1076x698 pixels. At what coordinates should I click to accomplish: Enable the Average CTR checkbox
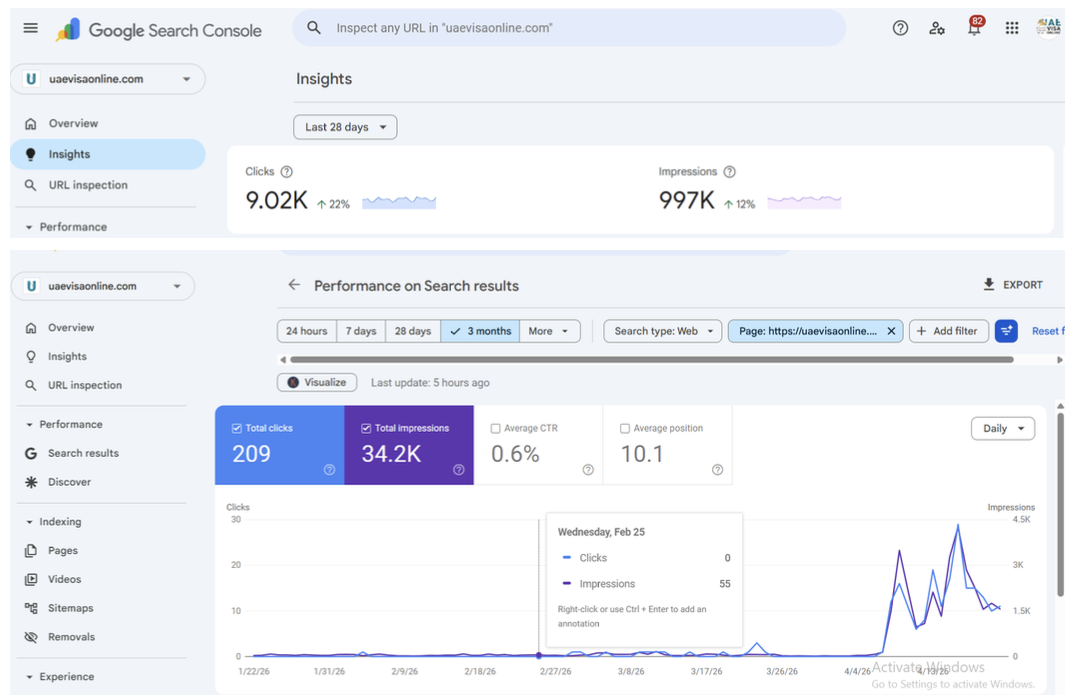[x=495, y=428]
